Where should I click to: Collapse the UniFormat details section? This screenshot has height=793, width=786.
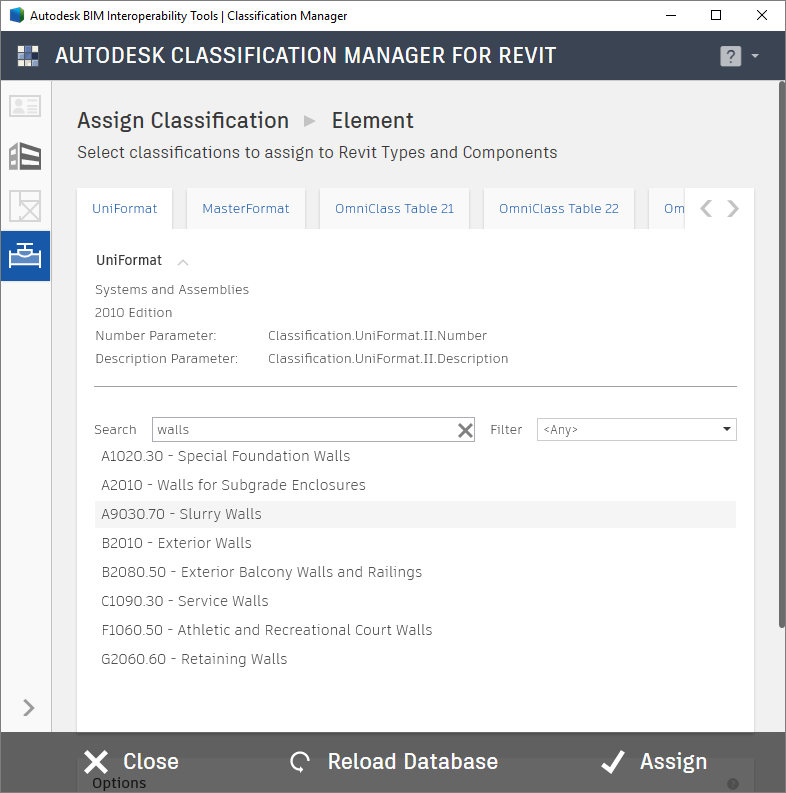point(183,262)
